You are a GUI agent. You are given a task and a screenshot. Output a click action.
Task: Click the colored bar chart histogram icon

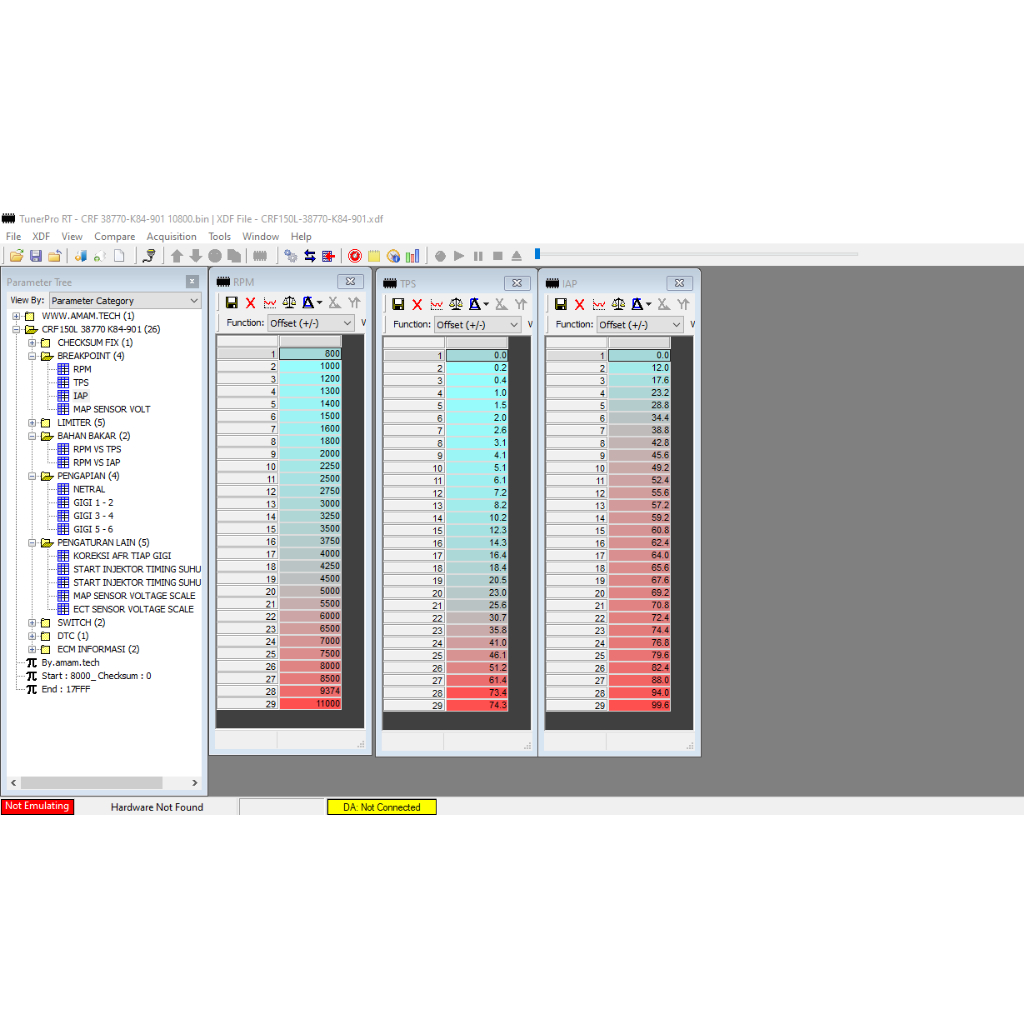[412, 256]
